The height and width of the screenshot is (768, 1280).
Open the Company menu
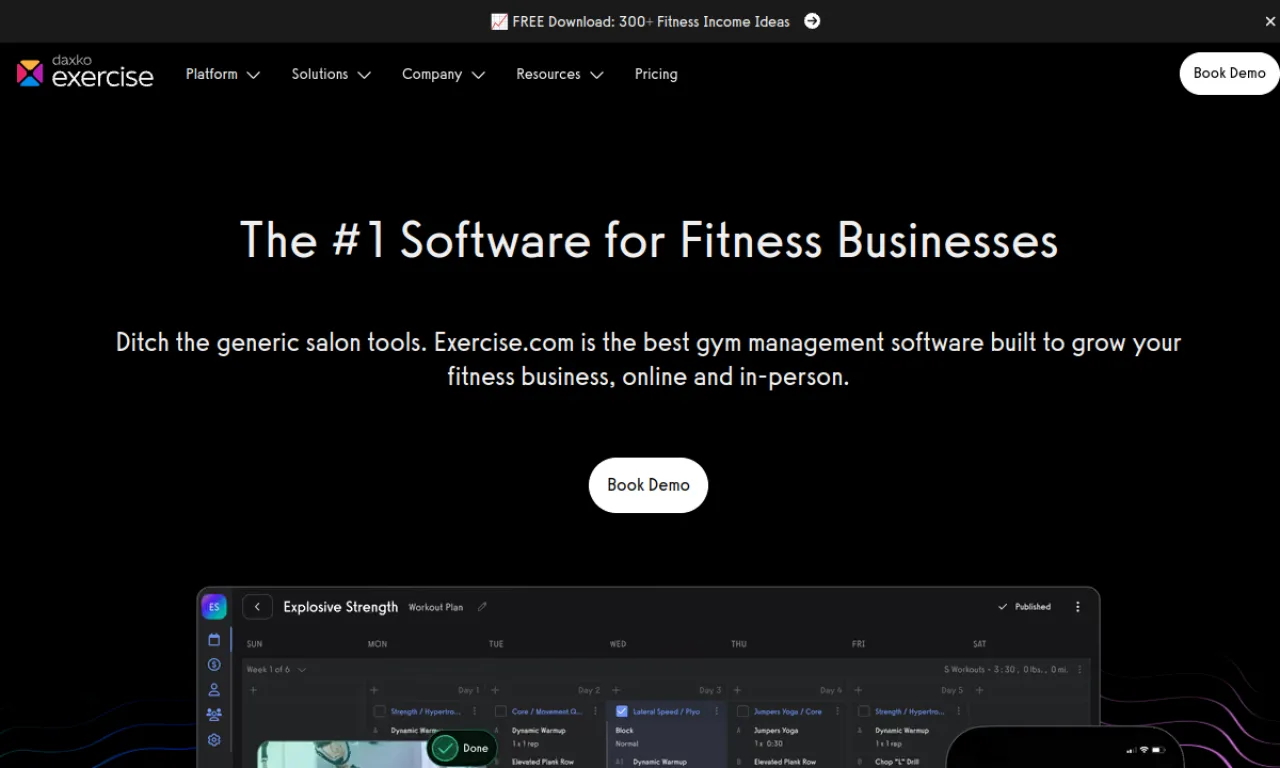432,74
